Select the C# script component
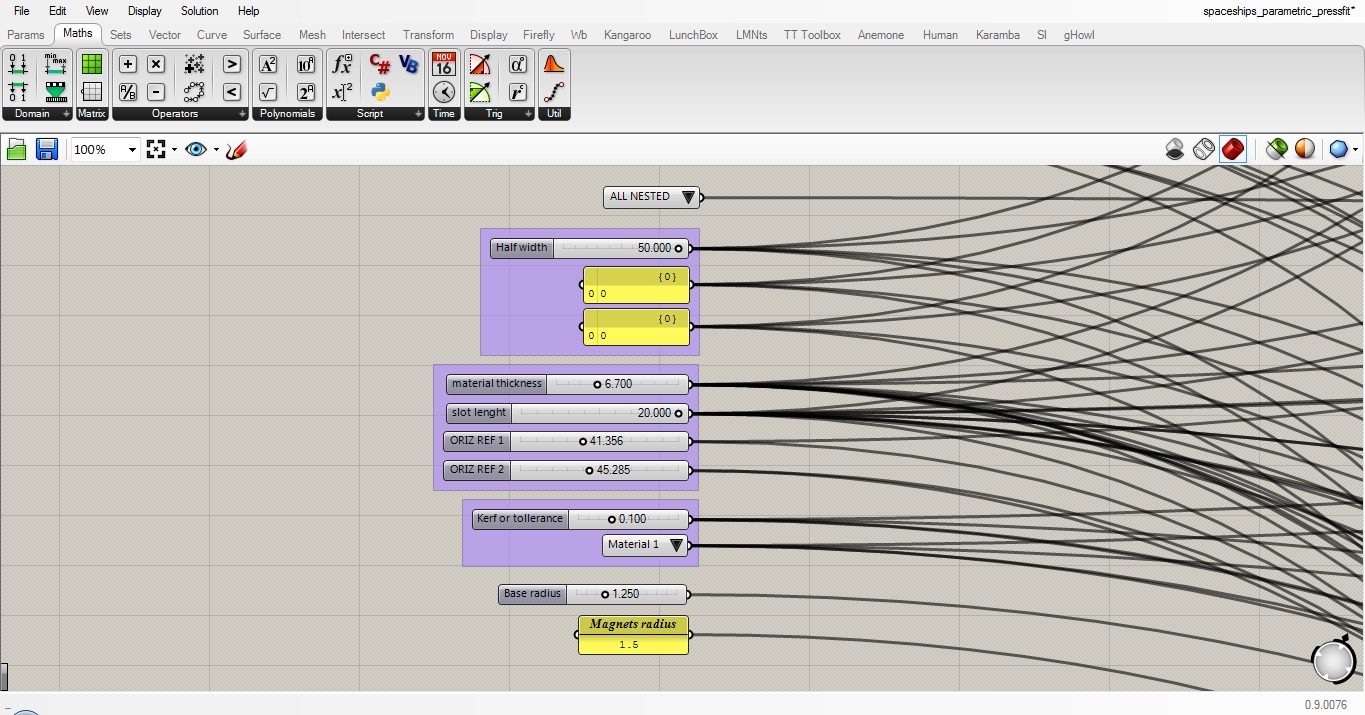 380,64
